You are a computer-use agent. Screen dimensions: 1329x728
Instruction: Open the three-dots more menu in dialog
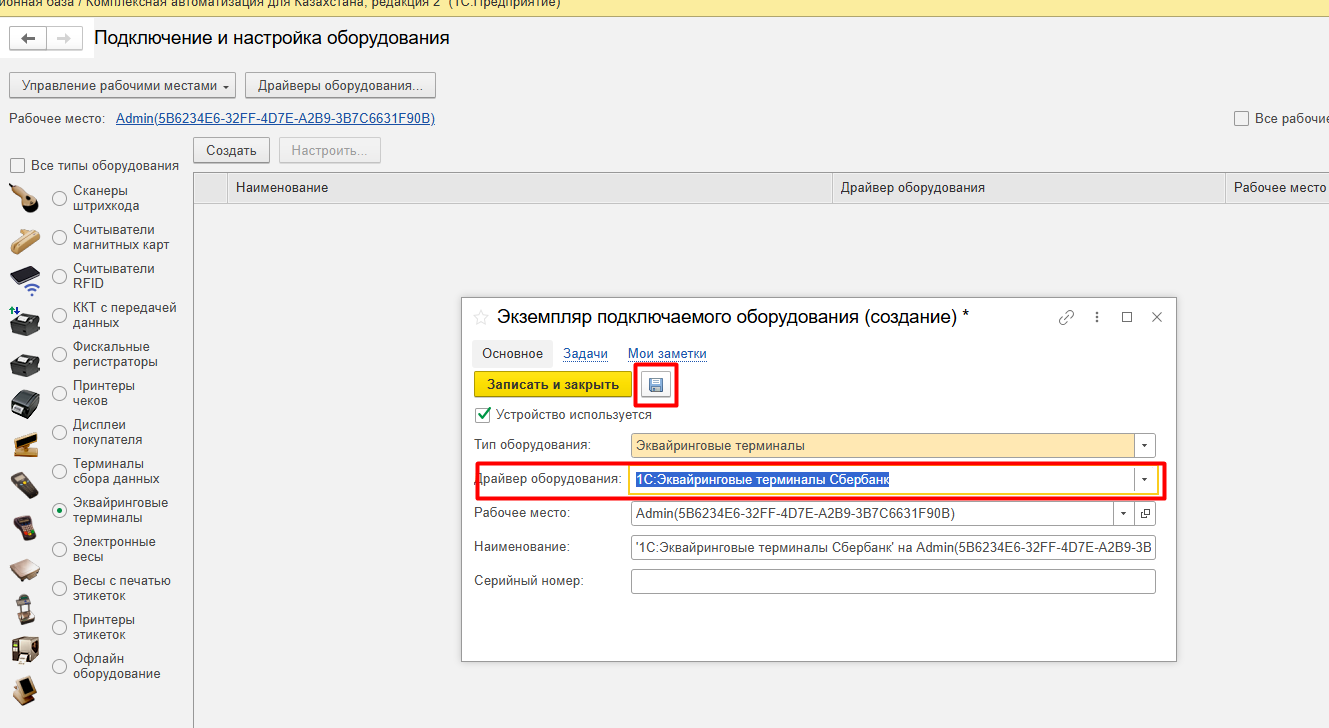point(1097,317)
